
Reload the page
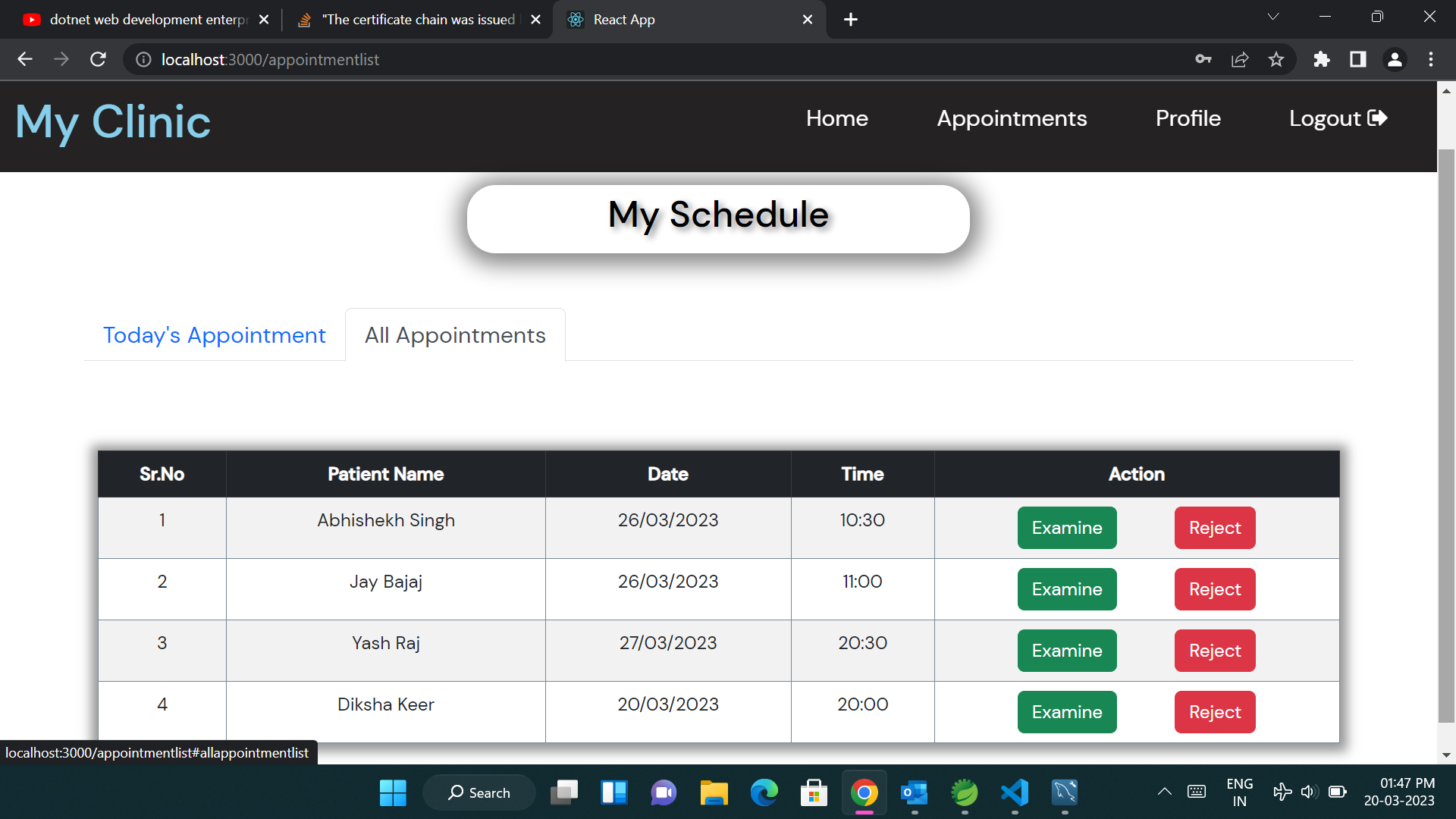point(98,59)
